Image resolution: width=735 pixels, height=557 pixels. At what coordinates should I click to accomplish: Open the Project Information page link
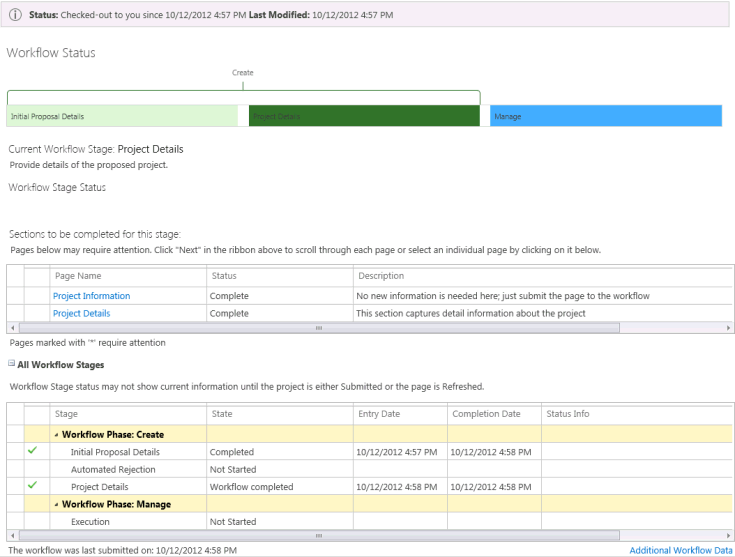(x=91, y=296)
